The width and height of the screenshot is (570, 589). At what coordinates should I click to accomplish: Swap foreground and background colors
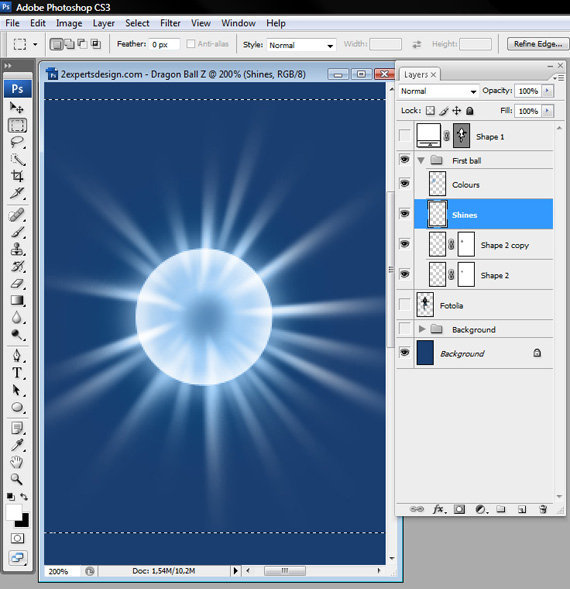coord(24,497)
